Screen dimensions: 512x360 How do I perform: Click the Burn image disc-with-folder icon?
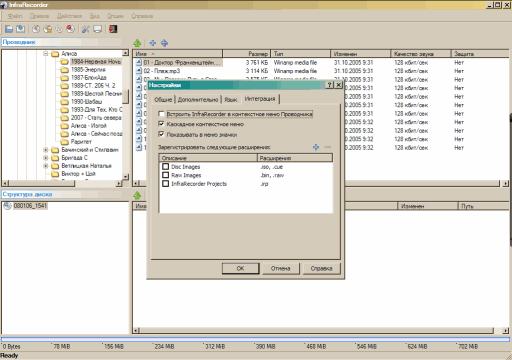click(48, 29)
